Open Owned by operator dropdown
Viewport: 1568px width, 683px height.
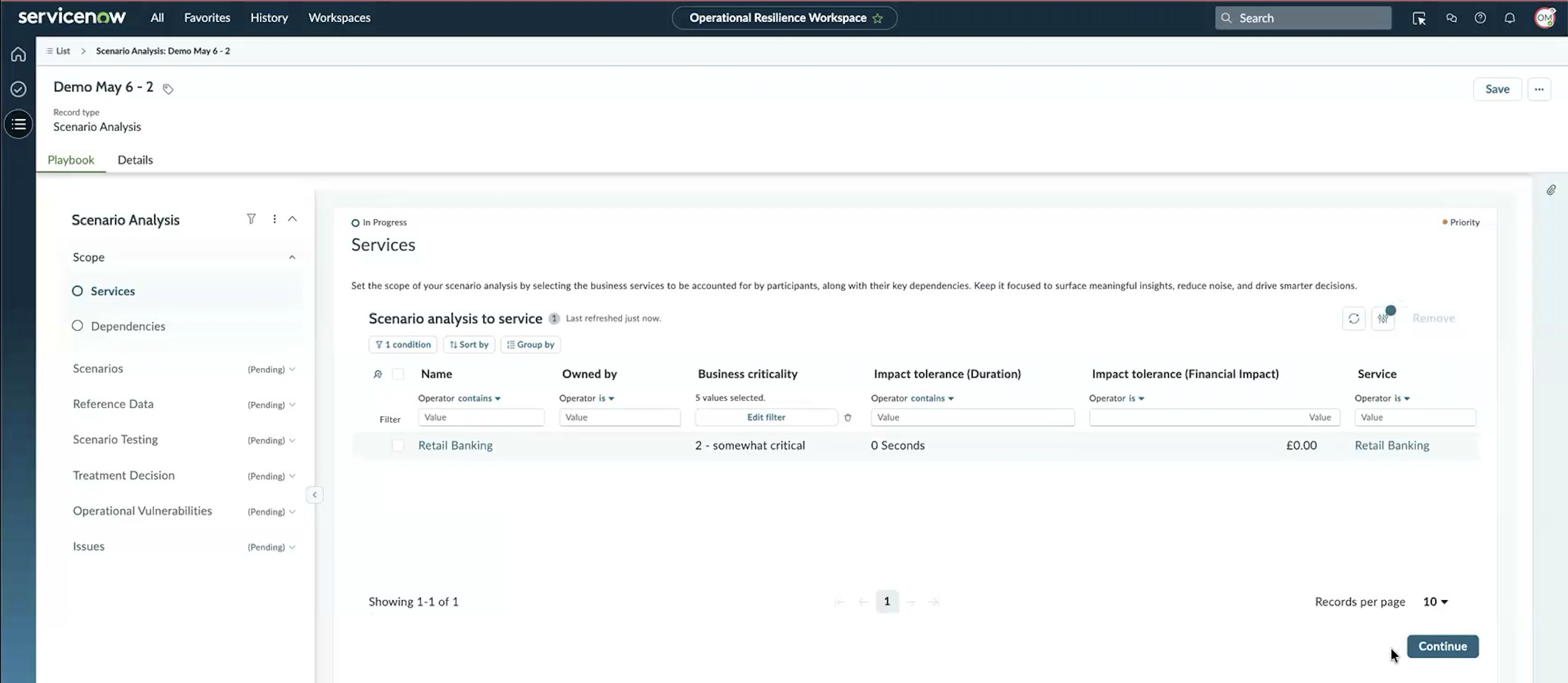(606, 398)
